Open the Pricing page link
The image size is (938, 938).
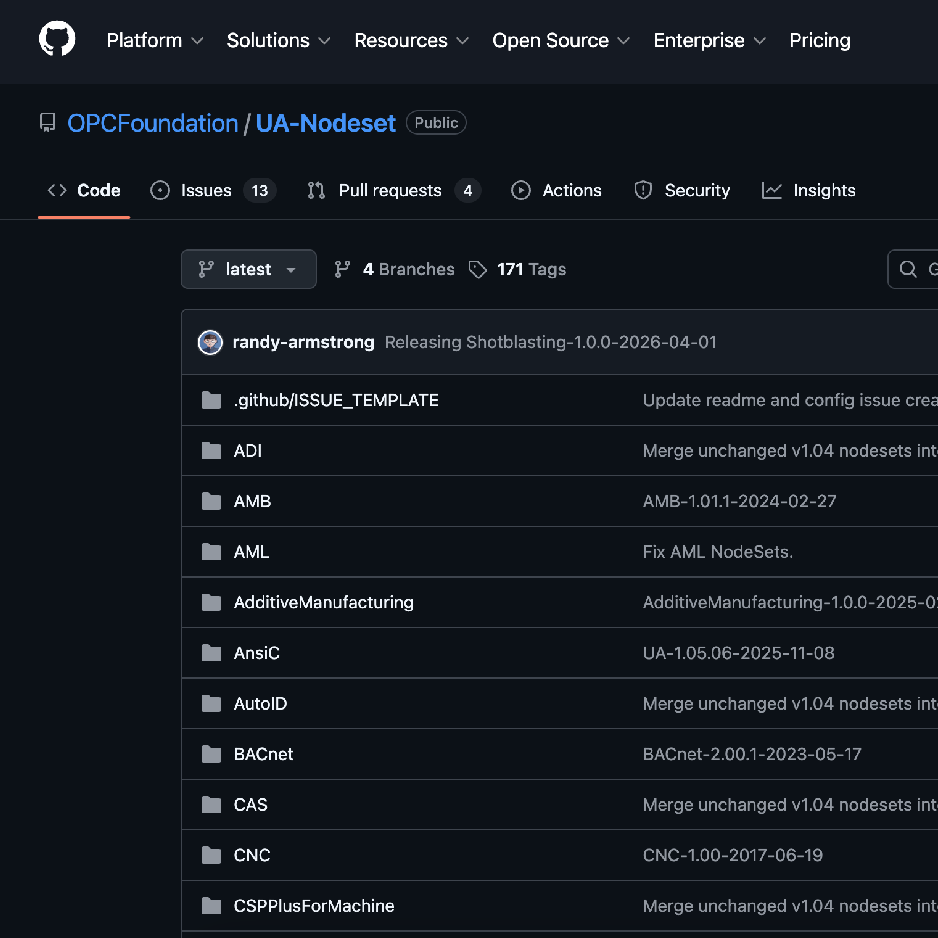(x=820, y=41)
